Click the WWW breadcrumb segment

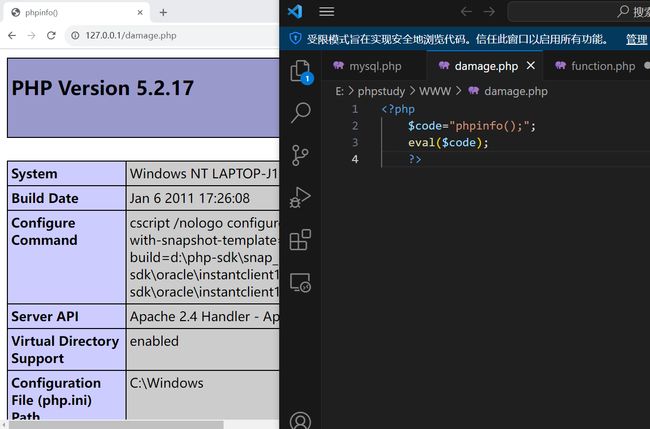[x=435, y=91]
